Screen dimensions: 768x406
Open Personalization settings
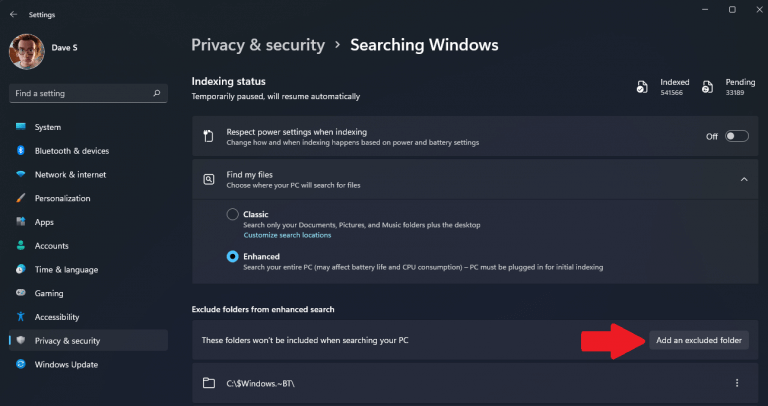[x=88, y=198]
